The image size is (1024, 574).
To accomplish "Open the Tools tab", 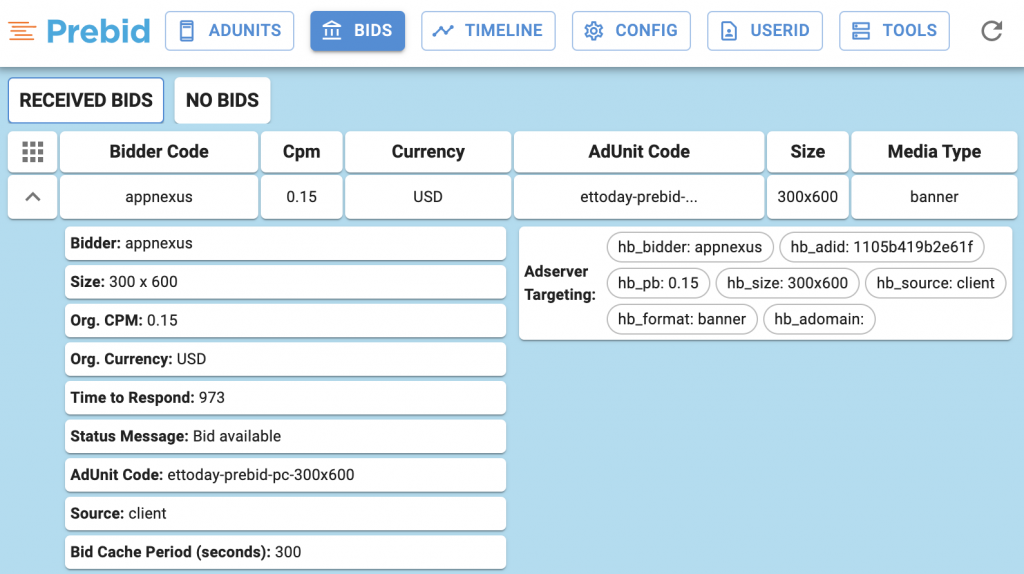I will tap(894, 31).
